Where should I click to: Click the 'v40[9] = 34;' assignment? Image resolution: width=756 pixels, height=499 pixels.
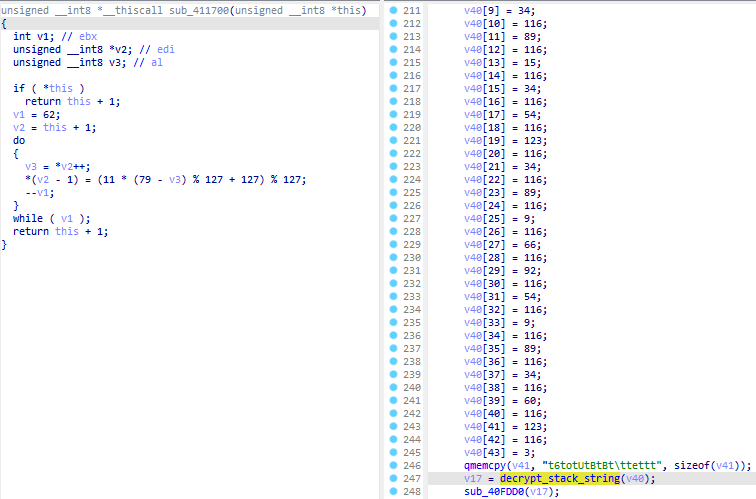500,10
